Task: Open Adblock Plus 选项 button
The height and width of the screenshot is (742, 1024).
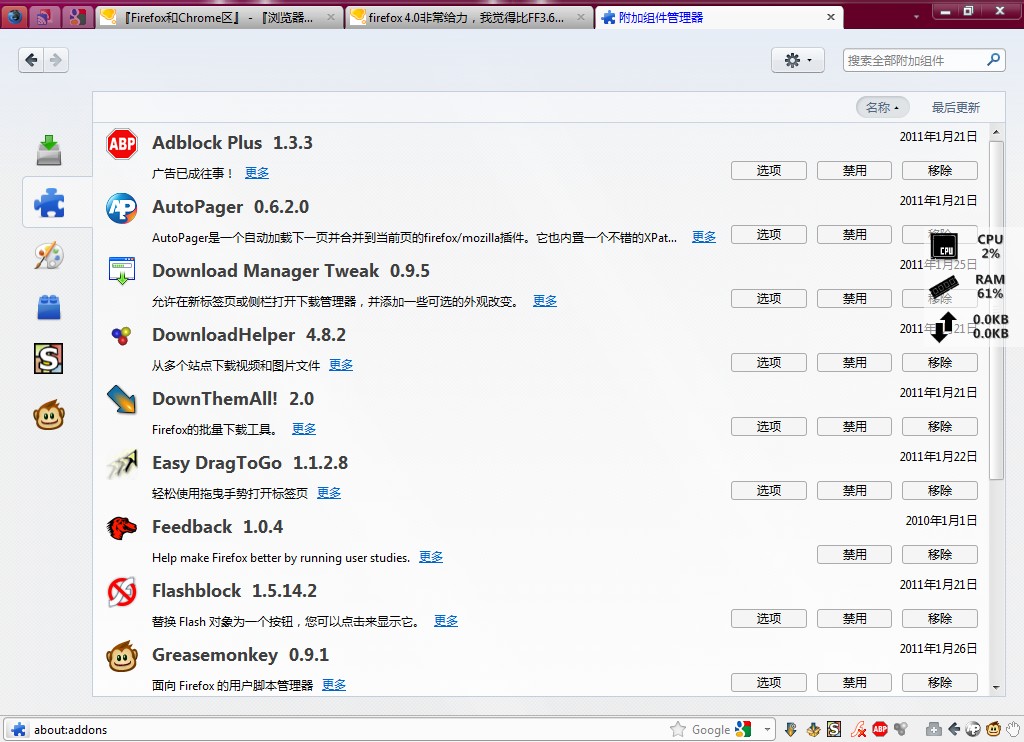Action: [769, 170]
